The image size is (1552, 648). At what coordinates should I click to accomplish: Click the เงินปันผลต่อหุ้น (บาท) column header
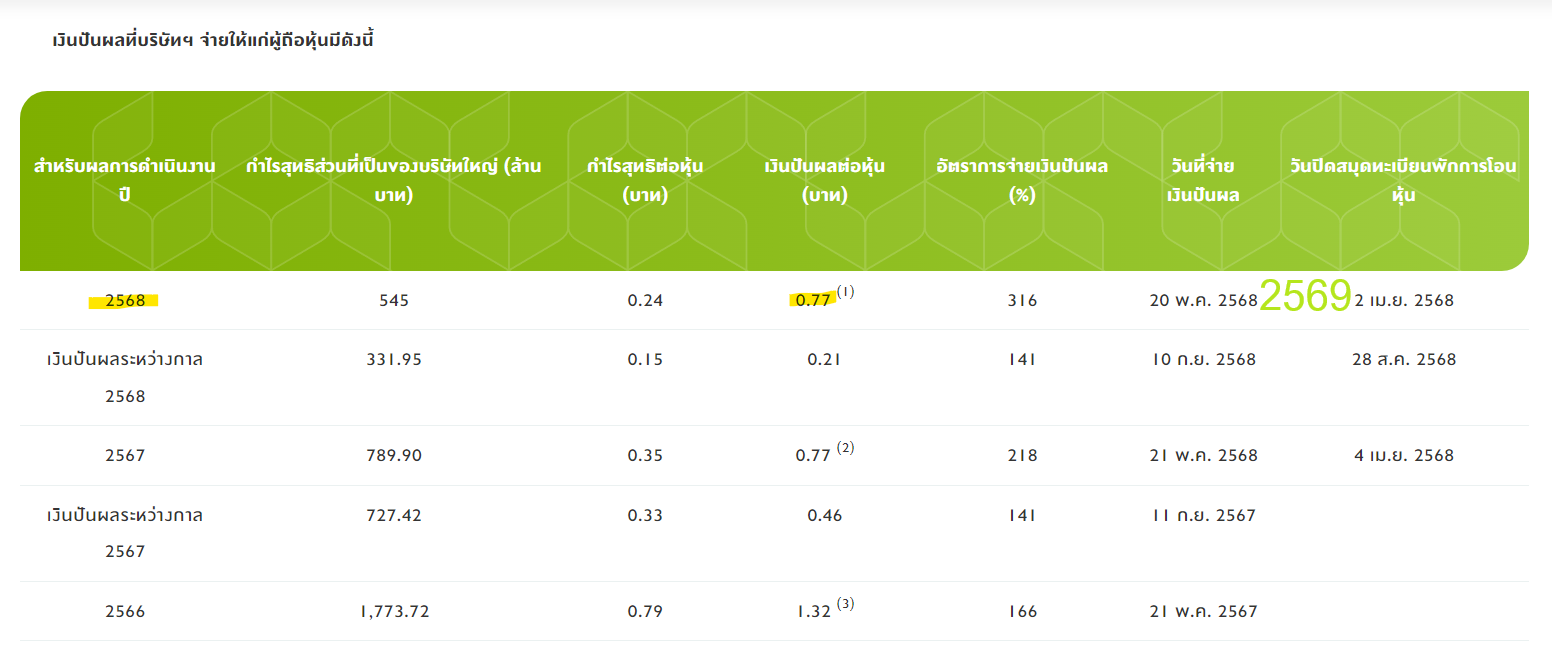click(x=824, y=180)
